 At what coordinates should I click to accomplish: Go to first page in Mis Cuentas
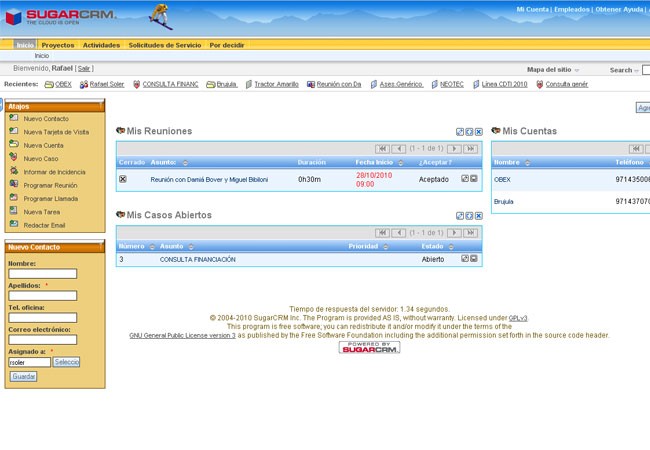636,149
